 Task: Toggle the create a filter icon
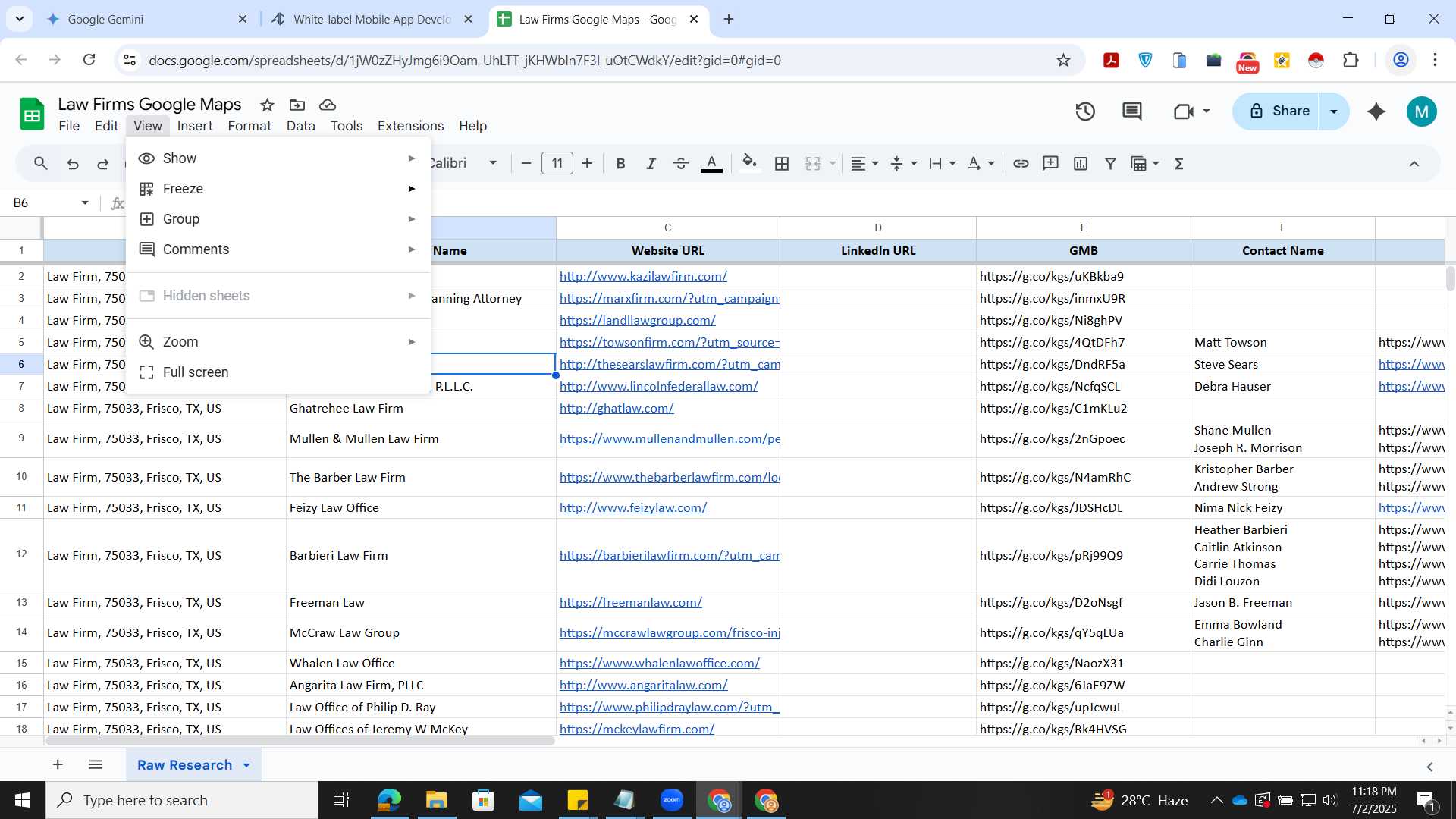[1110, 163]
